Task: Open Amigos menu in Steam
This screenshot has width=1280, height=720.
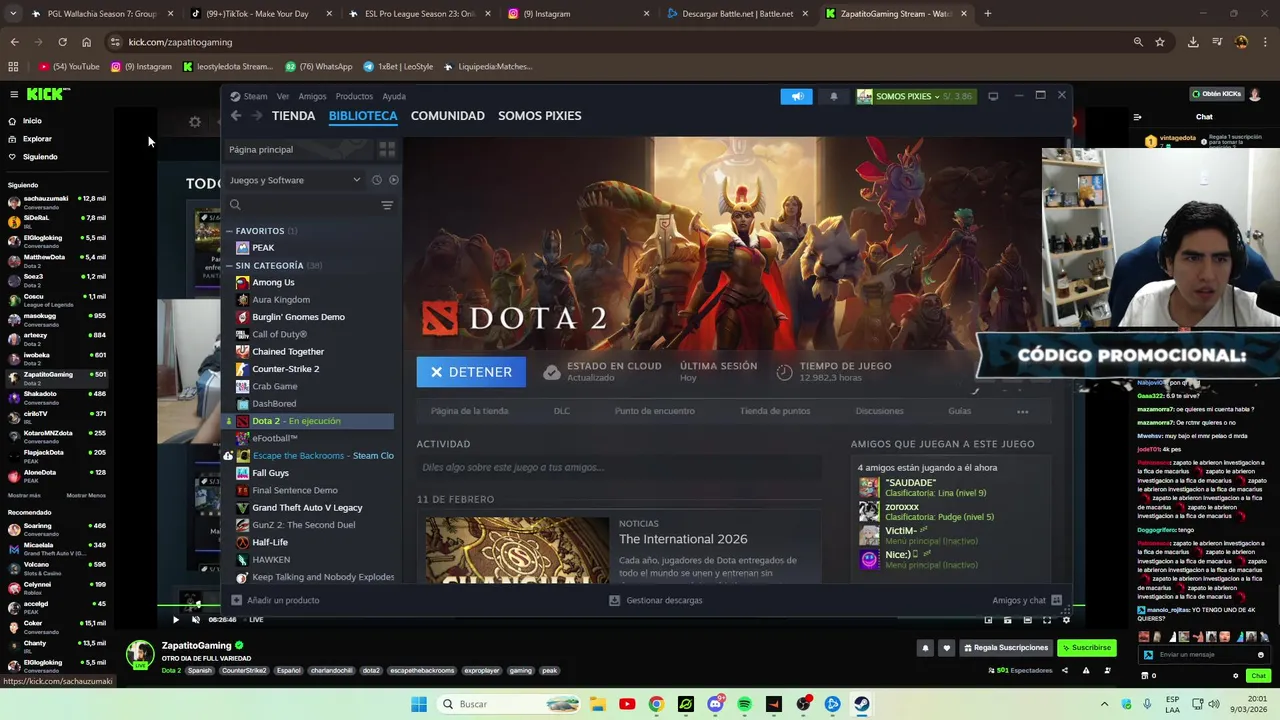Action: point(312,97)
